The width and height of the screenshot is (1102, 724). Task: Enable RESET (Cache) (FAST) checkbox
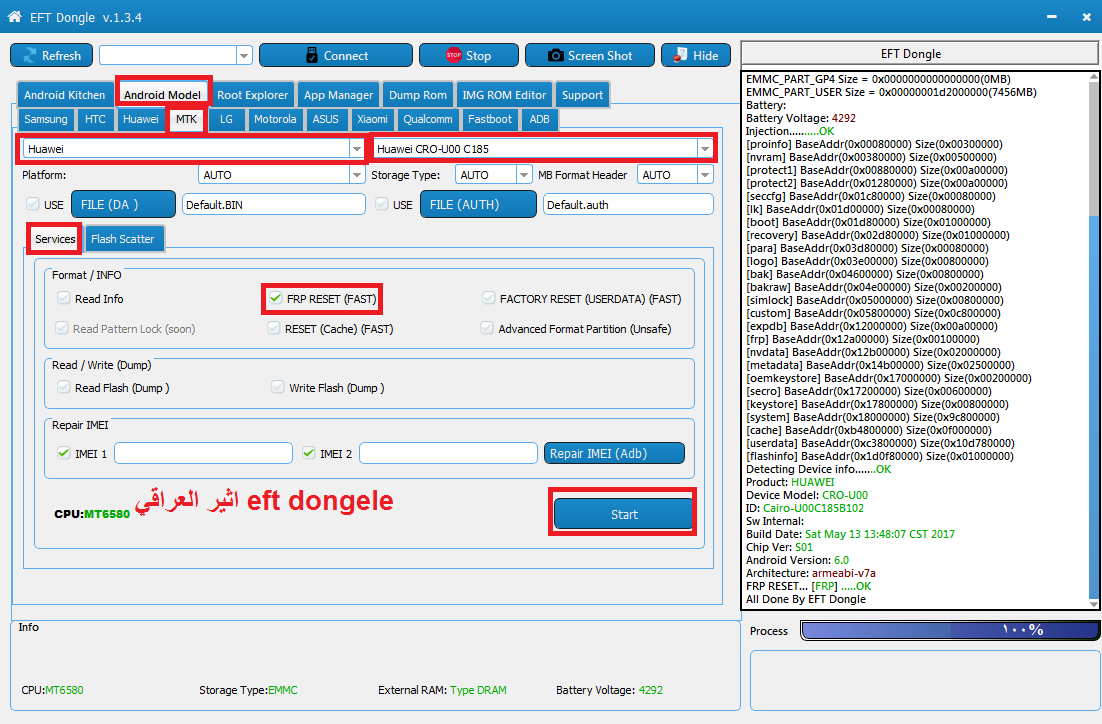[274, 328]
